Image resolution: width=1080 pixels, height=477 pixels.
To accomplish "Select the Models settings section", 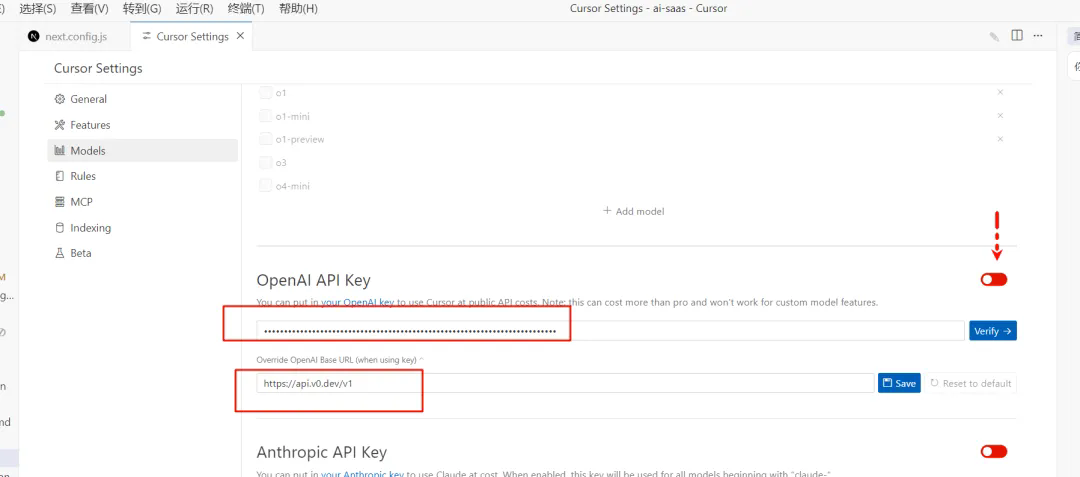I will pos(143,151).
